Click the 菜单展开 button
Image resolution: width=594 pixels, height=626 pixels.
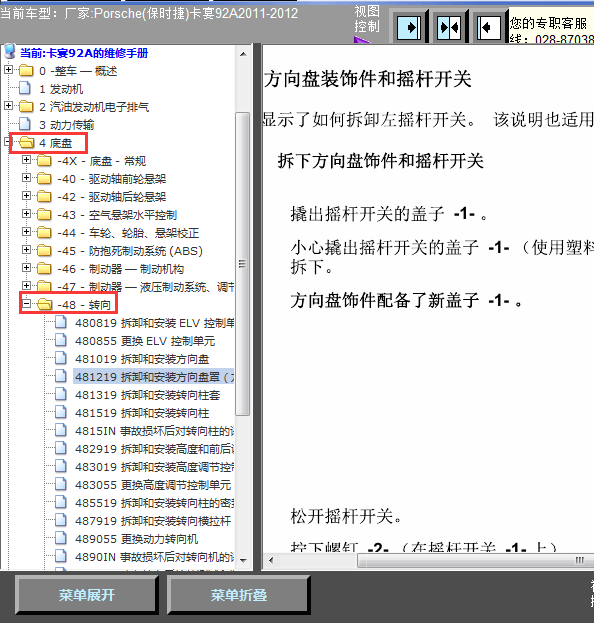coord(86,595)
